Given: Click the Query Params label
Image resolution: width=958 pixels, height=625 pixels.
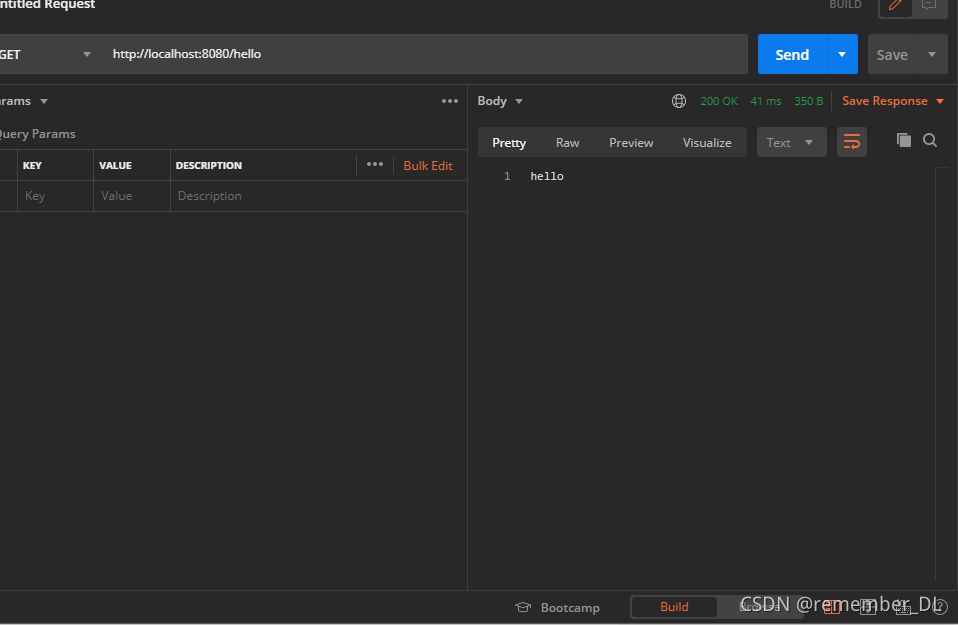Looking at the screenshot, I should pyautogui.click(x=37, y=134).
